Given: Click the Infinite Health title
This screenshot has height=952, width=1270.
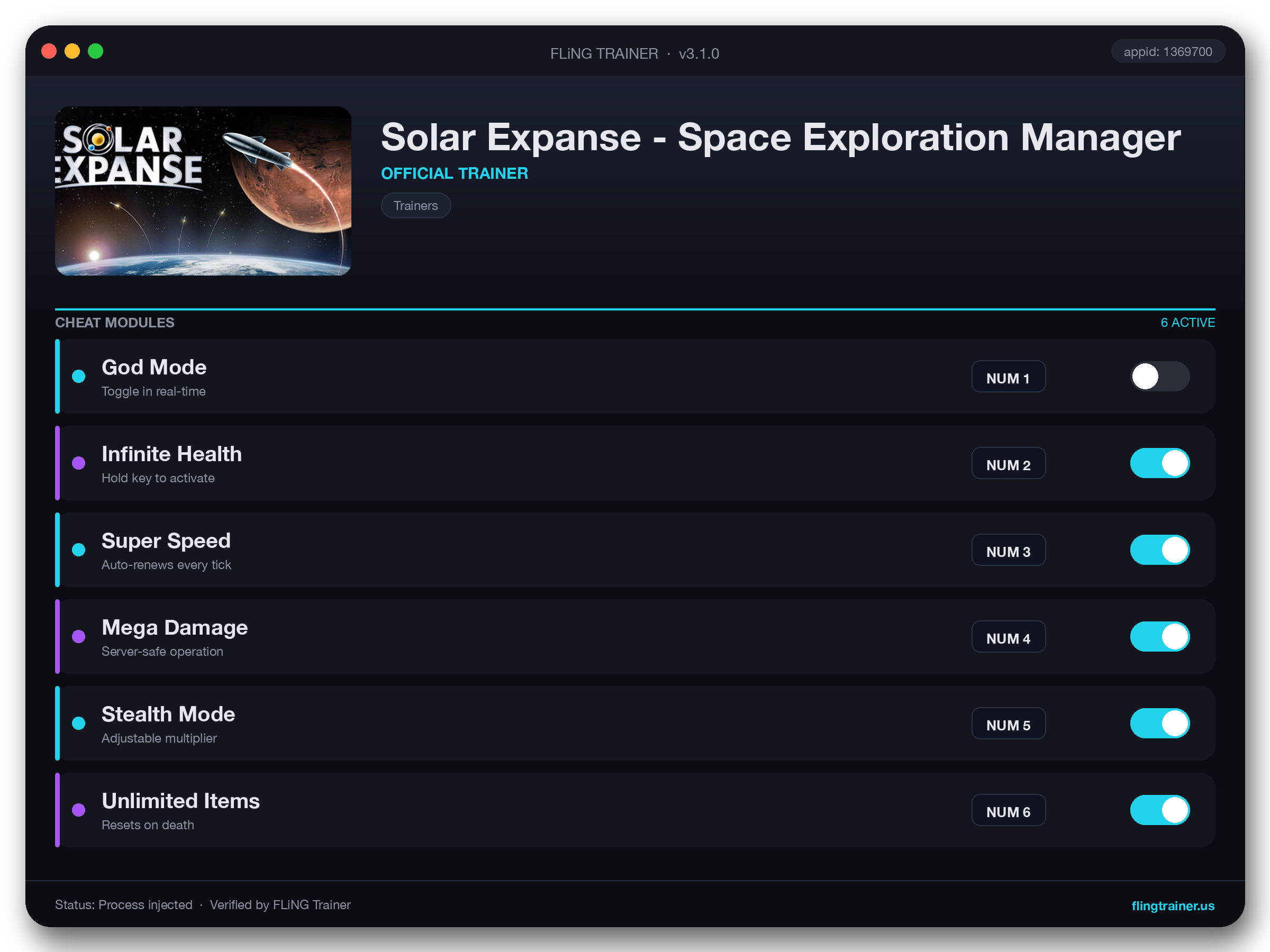Looking at the screenshot, I should click(x=171, y=454).
